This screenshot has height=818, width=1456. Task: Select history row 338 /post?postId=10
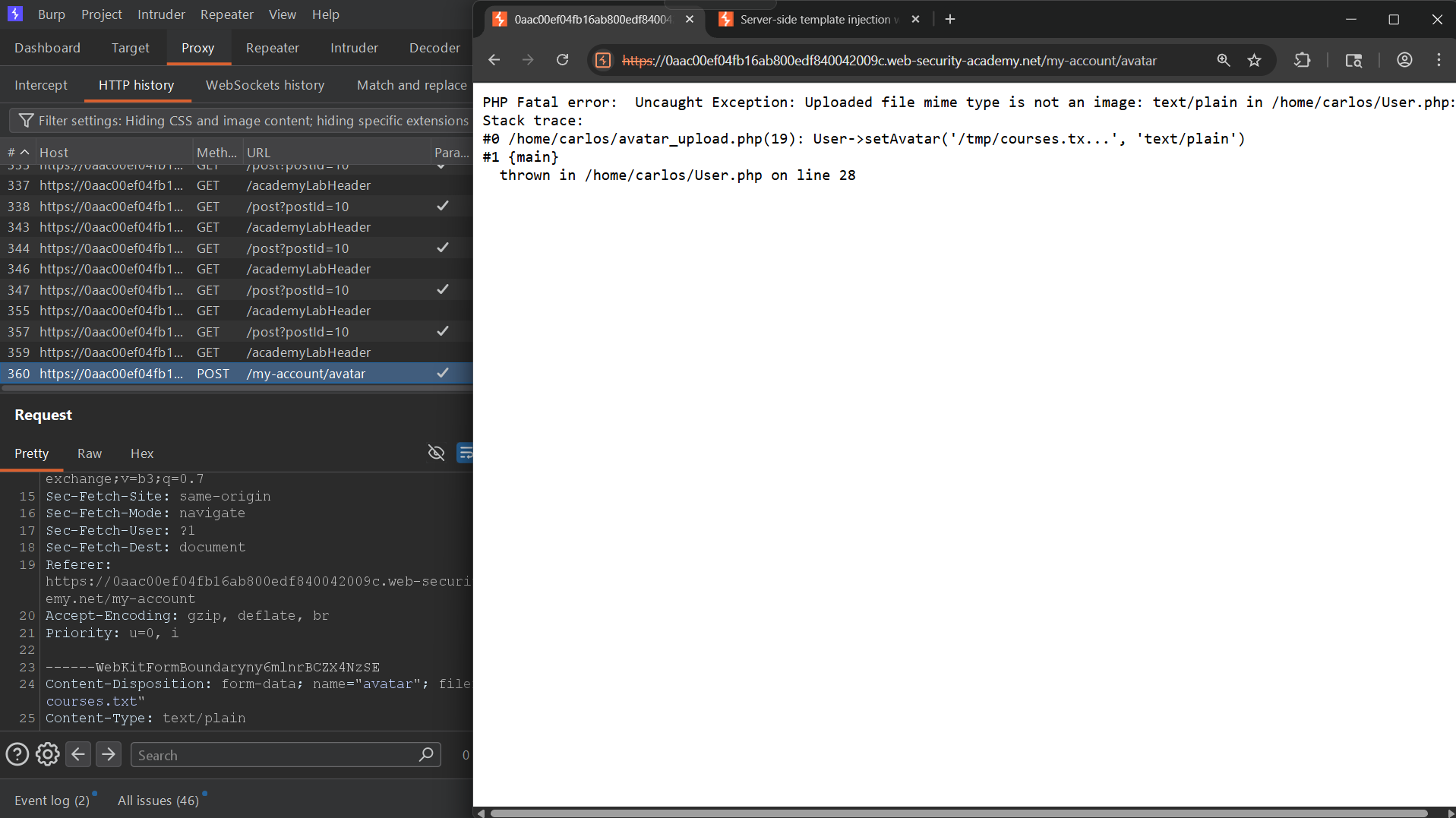click(236, 207)
